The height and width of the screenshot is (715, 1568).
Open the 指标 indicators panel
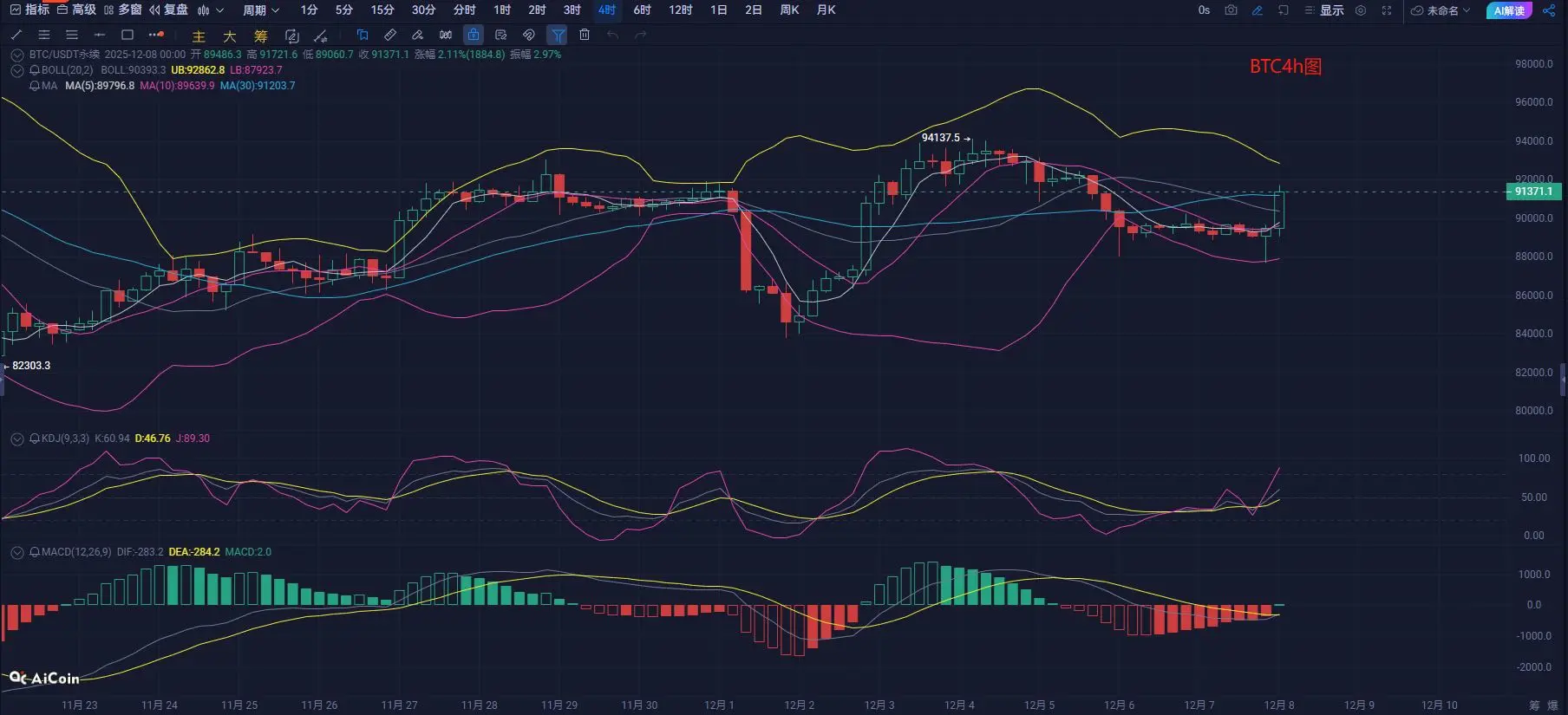29,10
